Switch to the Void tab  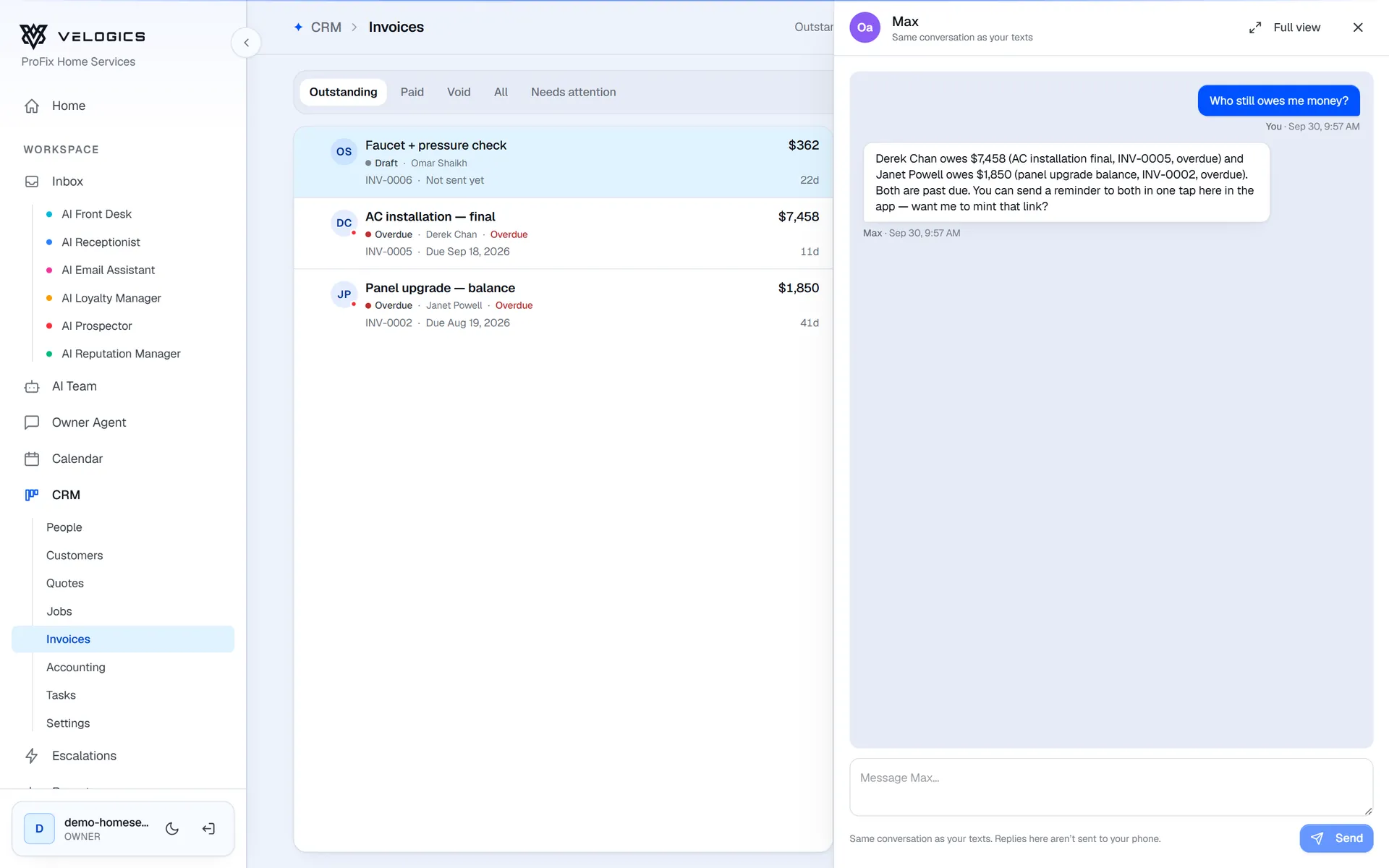pos(459,92)
